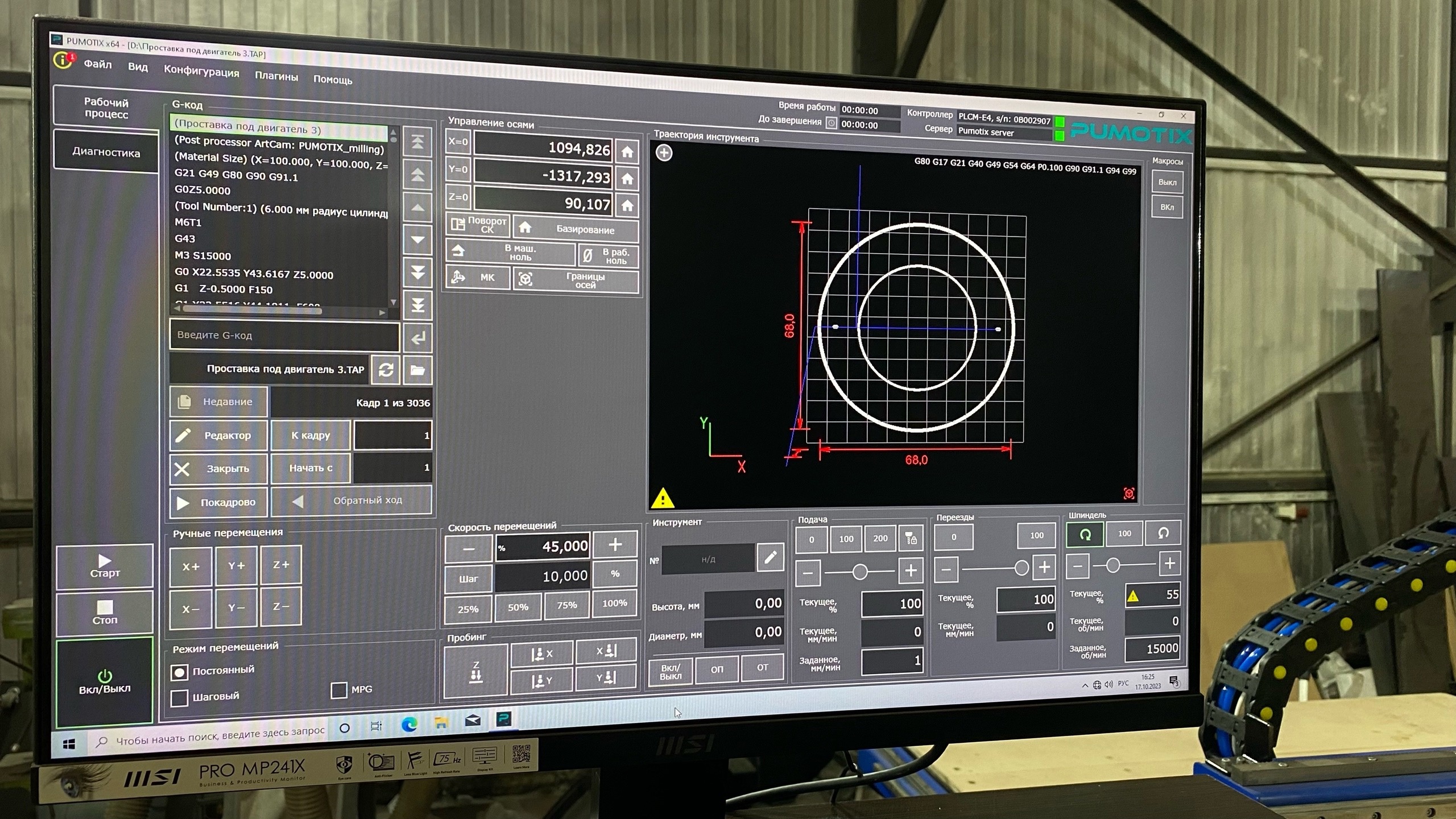Edit the tool number with pencil icon

(x=770, y=558)
